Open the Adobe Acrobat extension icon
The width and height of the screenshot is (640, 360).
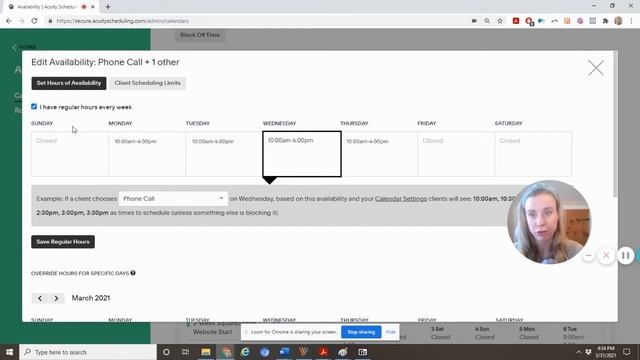pos(516,21)
